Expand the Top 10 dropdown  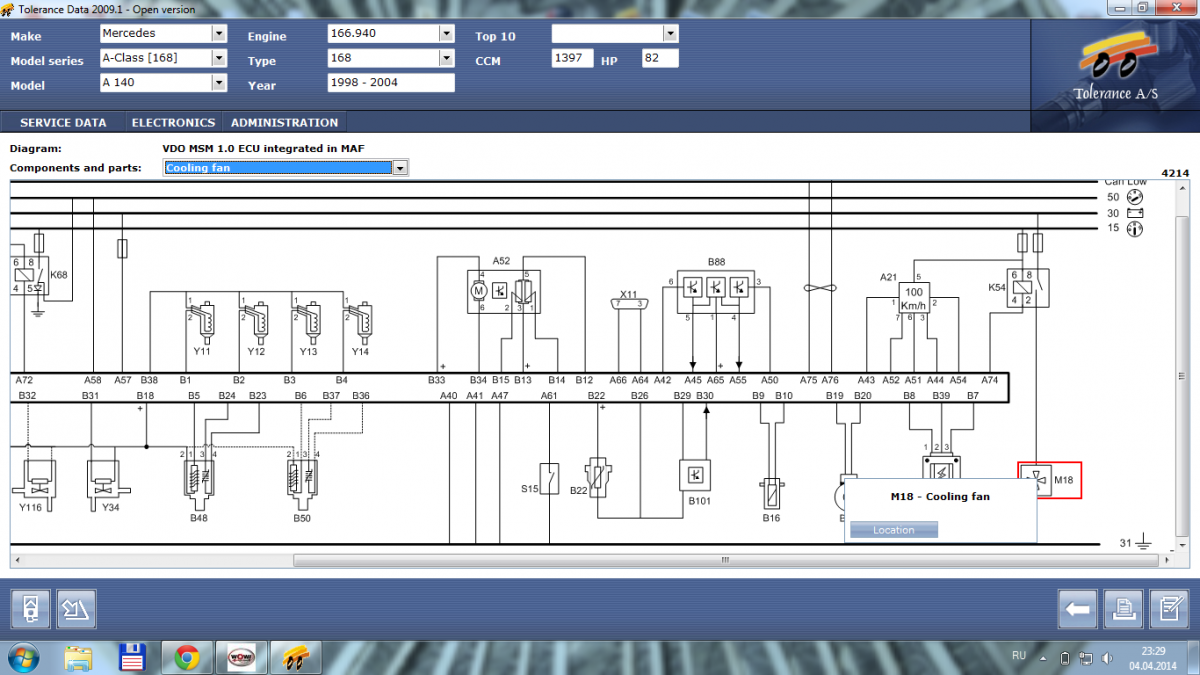[671, 33]
